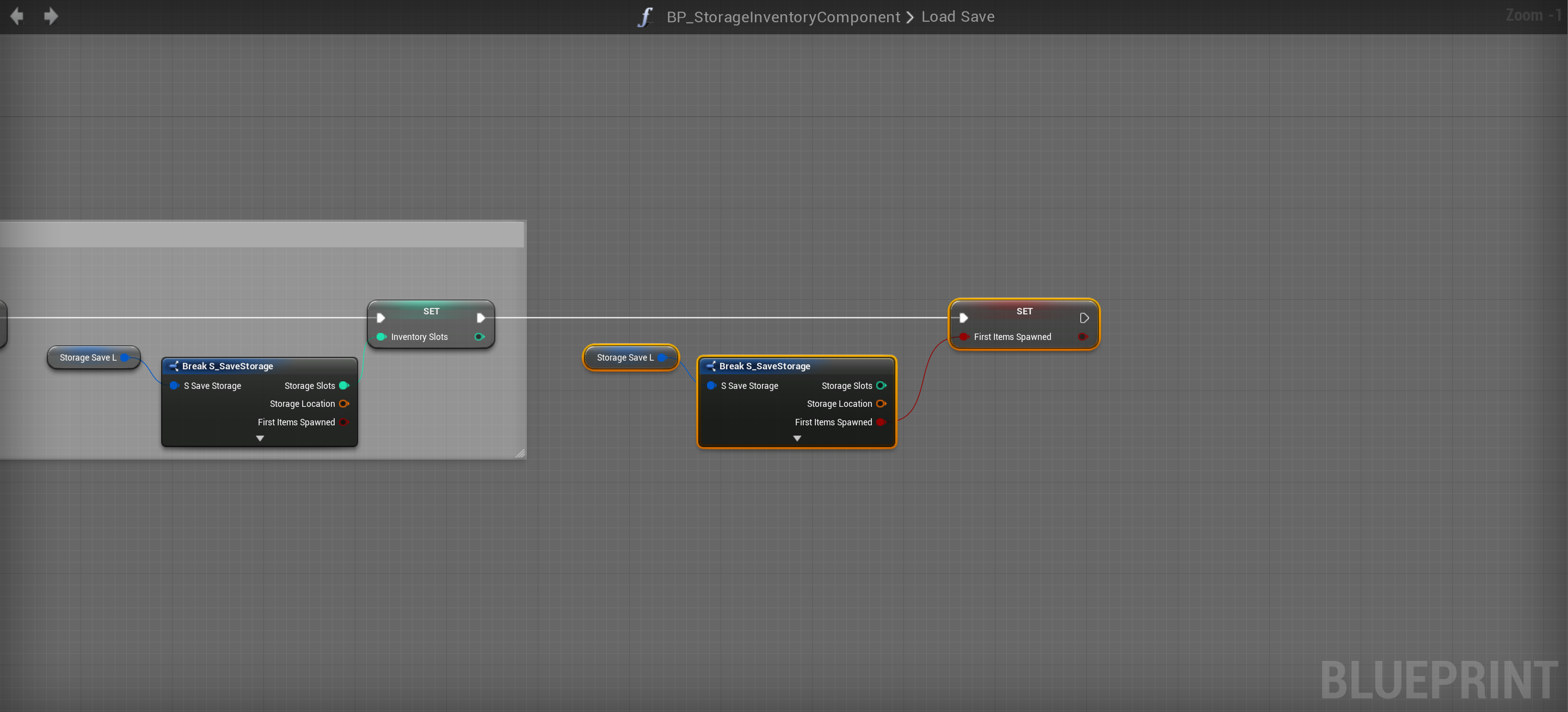1568x712 pixels.
Task: Click the breadcrumb chevron separator
Action: pyautogui.click(x=910, y=17)
